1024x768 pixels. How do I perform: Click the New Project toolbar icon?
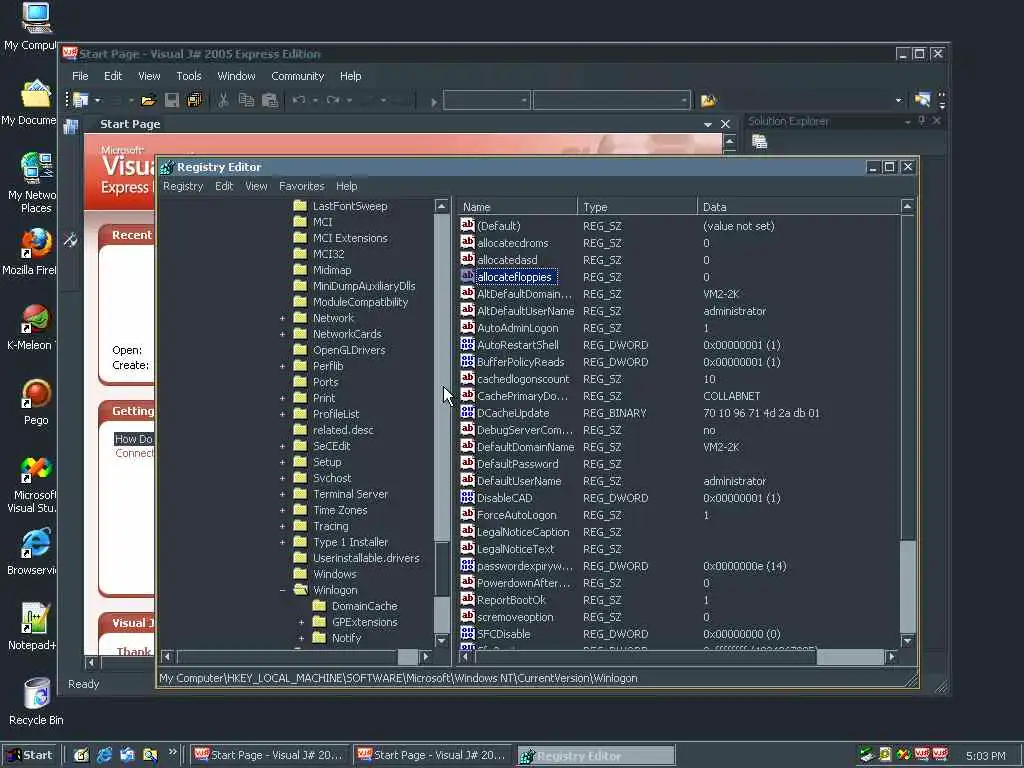click(x=81, y=100)
